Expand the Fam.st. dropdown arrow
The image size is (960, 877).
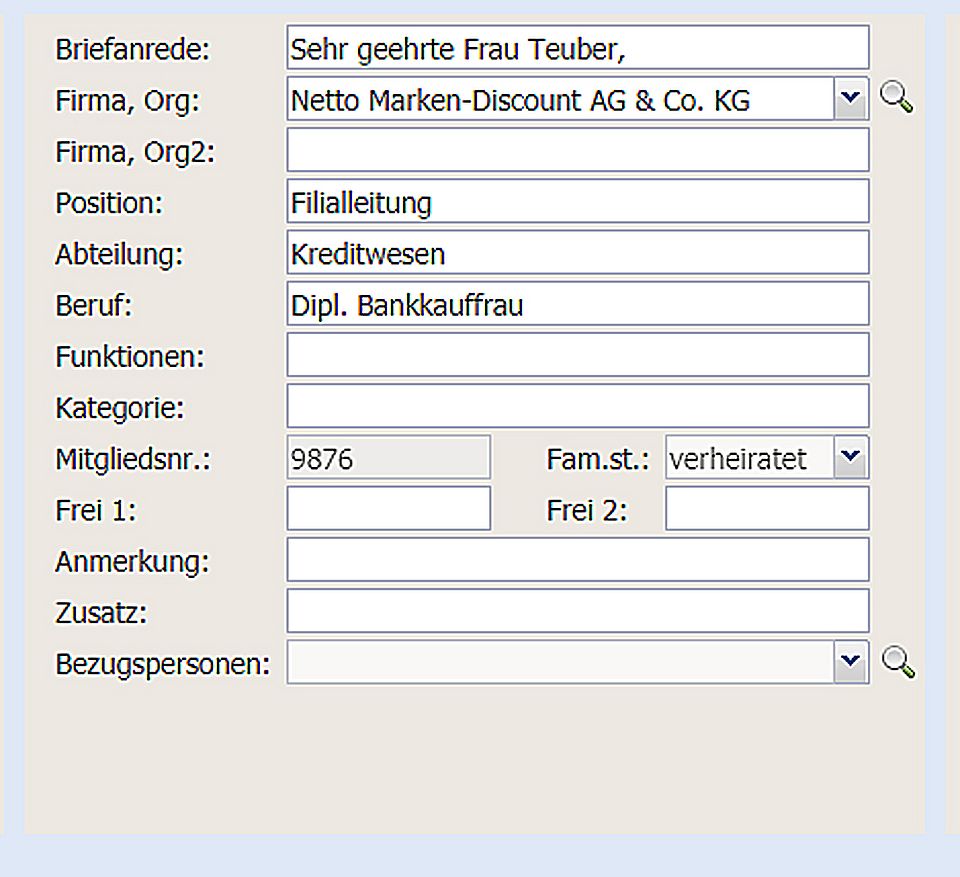(851, 458)
